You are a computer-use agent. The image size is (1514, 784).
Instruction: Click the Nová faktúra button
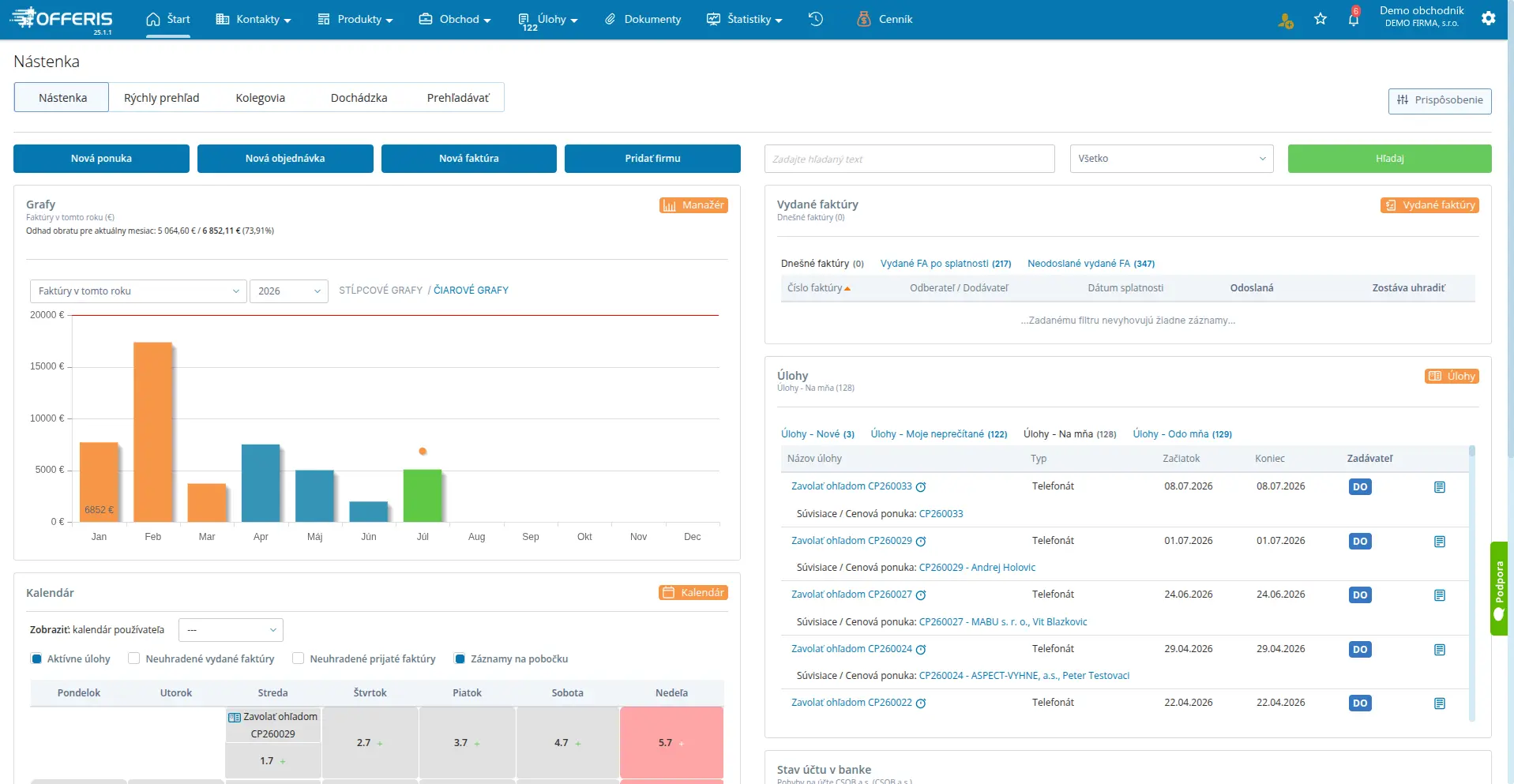point(469,159)
